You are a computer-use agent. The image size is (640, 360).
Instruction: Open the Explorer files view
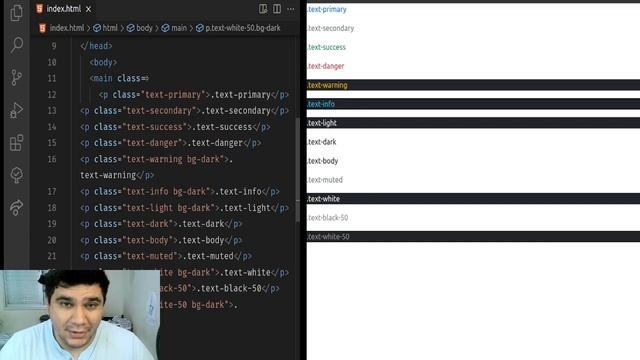(16, 12)
